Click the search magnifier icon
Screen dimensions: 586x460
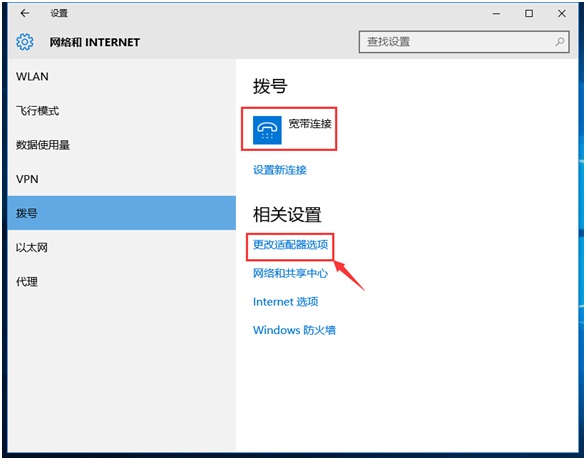pyautogui.click(x=559, y=41)
